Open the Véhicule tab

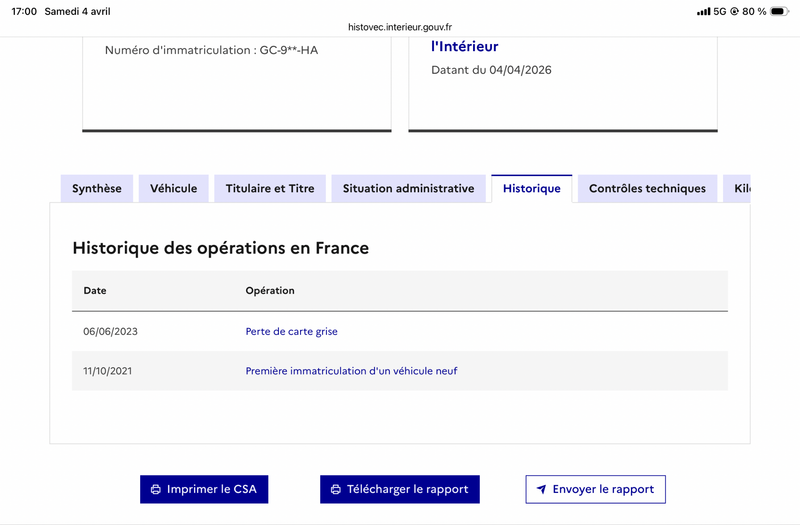[174, 188]
